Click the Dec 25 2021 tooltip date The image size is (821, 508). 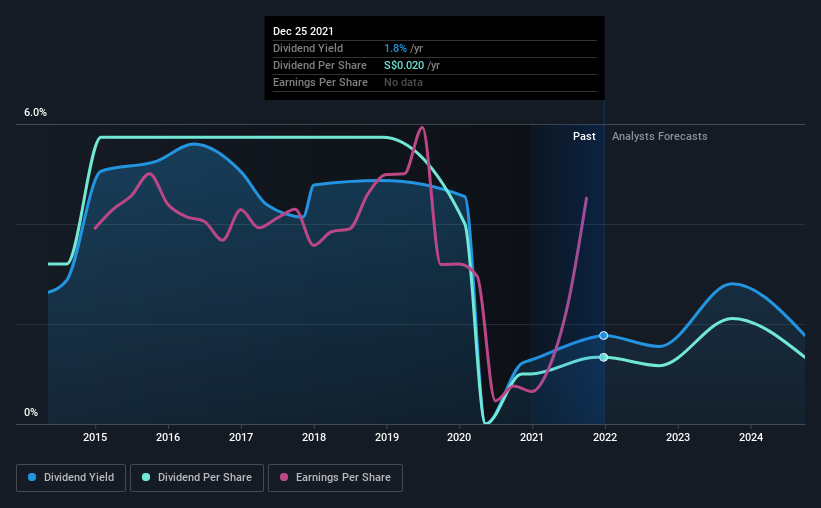(303, 31)
